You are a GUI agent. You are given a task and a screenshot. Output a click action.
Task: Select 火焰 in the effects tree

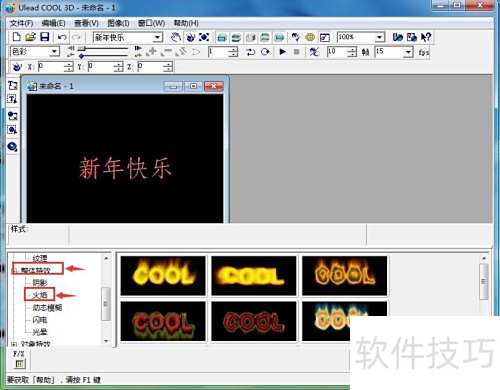point(40,295)
